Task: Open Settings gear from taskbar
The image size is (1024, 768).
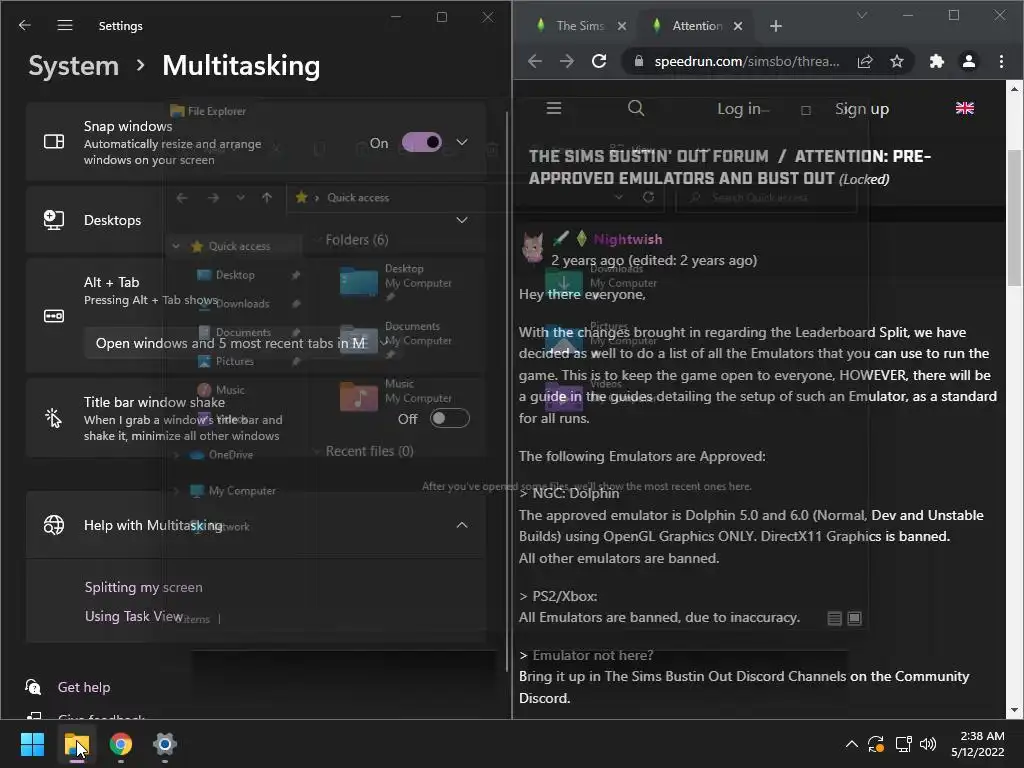Action: (x=165, y=744)
